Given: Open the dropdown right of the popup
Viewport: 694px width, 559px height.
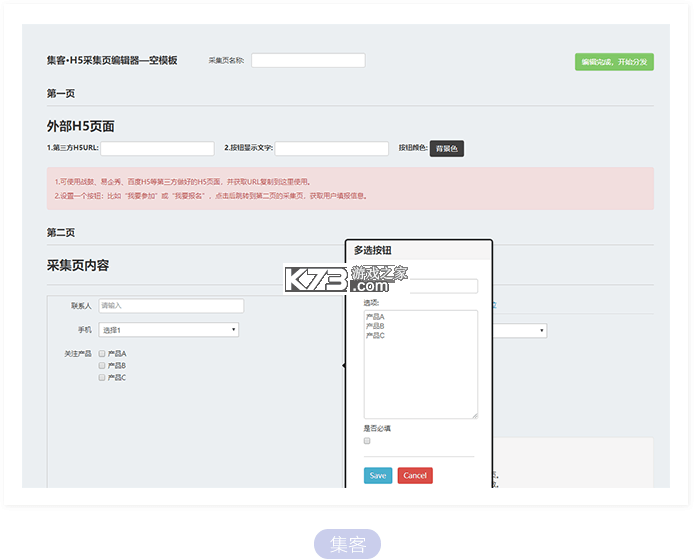Looking at the screenshot, I should tap(520, 331).
